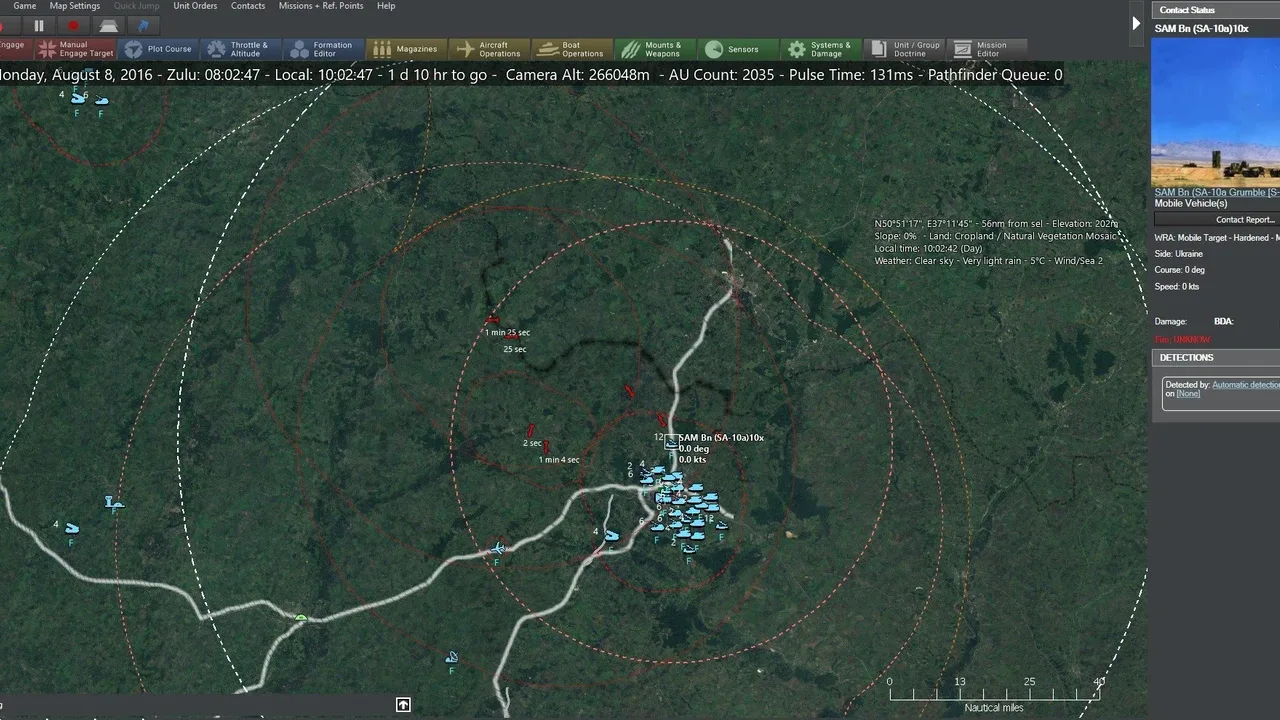Select the Plot Course tool

tap(158, 49)
